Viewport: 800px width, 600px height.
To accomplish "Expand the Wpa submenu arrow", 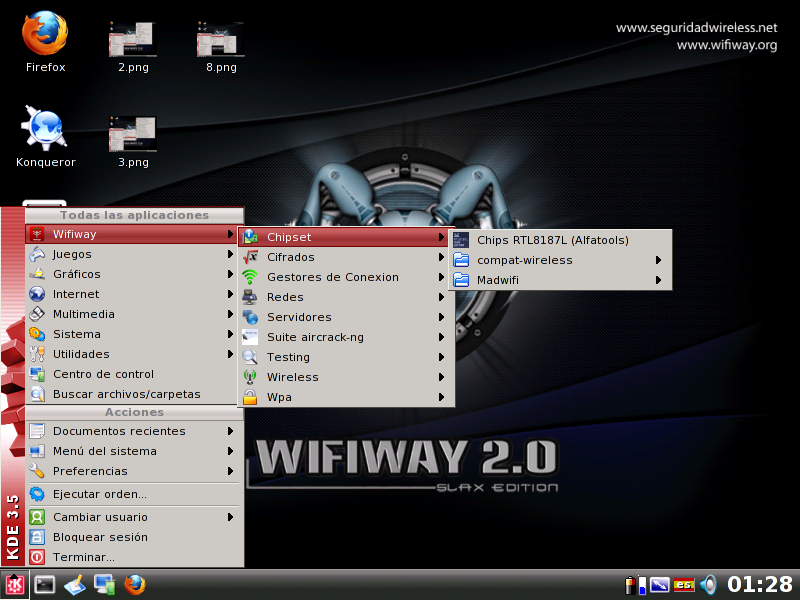I will click(x=441, y=397).
